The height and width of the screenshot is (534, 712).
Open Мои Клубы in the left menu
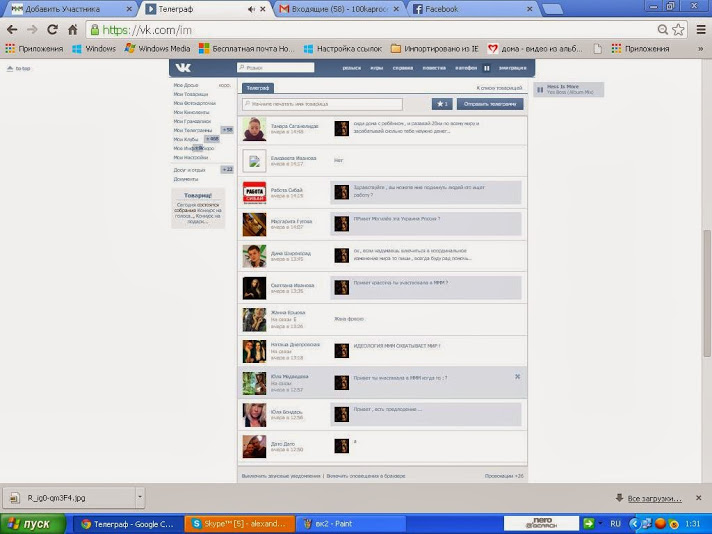[186, 139]
